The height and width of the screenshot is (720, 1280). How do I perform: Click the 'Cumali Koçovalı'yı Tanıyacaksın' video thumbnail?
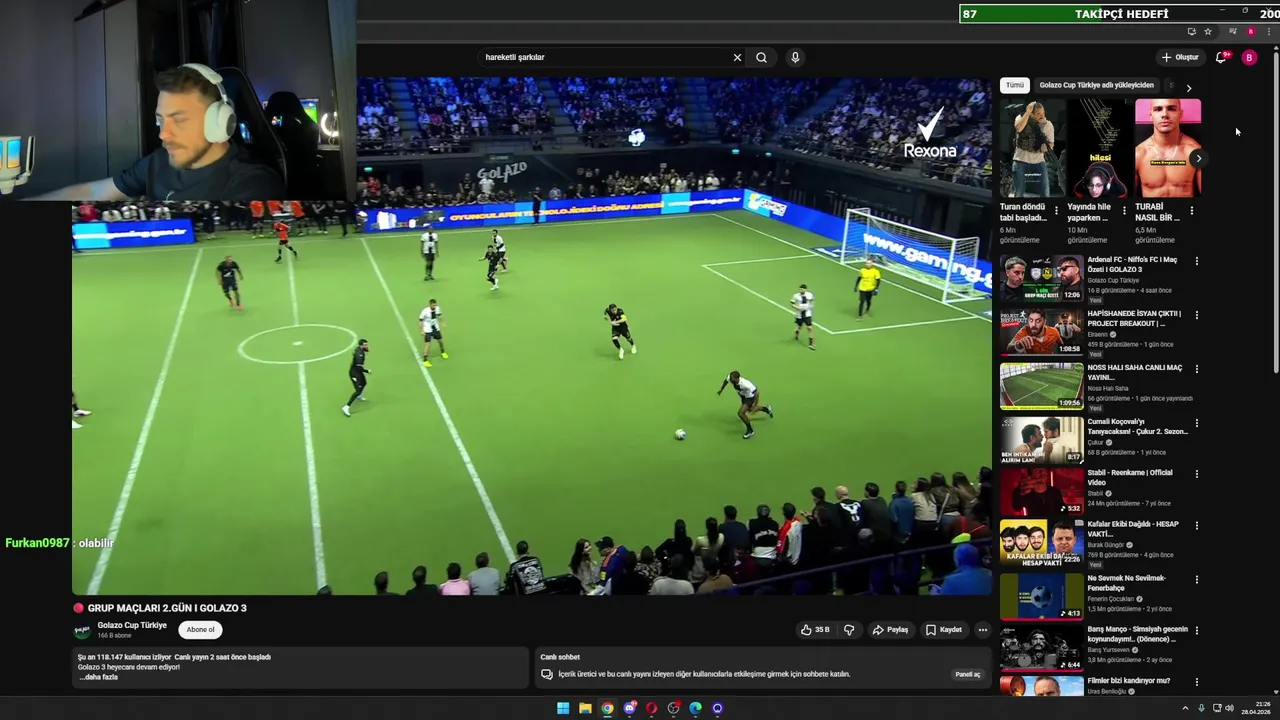pyautogui.click(x=1041, y=439)
